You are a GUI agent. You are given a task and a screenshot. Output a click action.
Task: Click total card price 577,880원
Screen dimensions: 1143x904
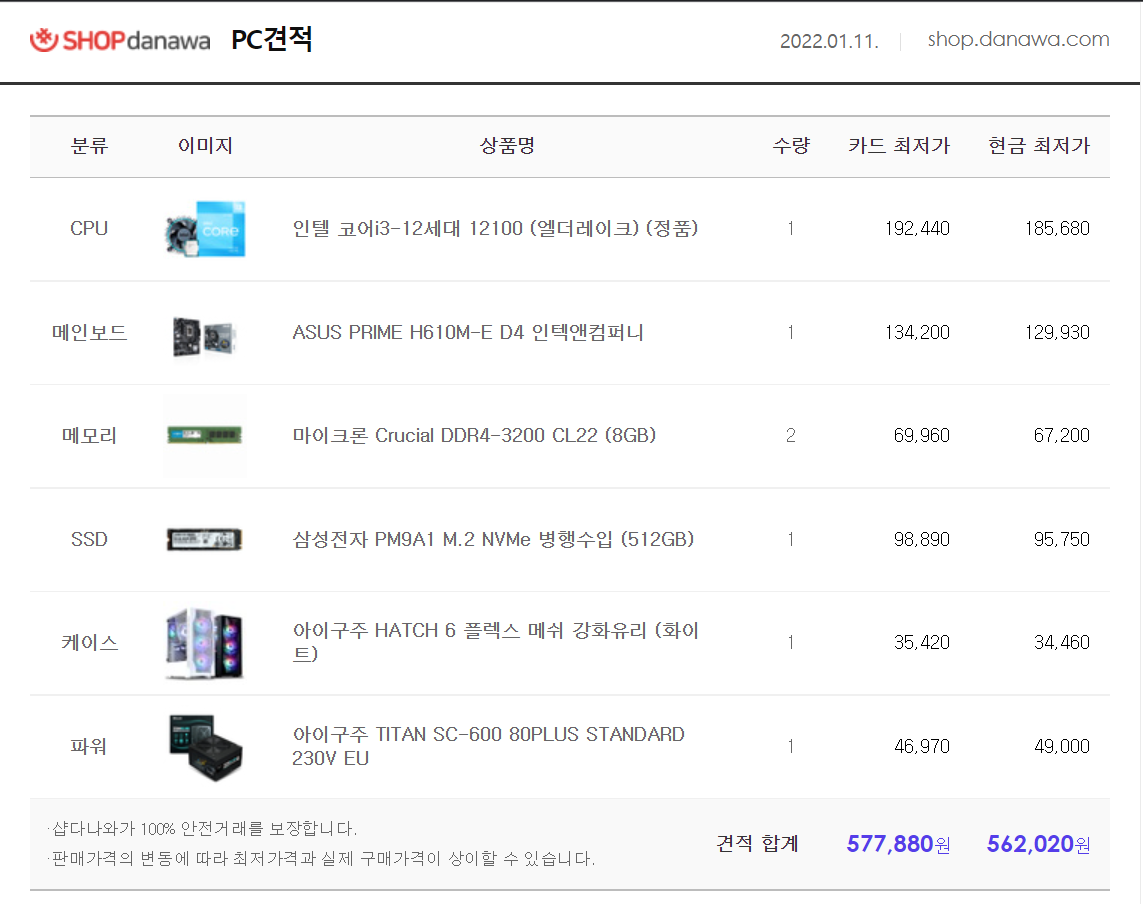[x=898, y=844]
